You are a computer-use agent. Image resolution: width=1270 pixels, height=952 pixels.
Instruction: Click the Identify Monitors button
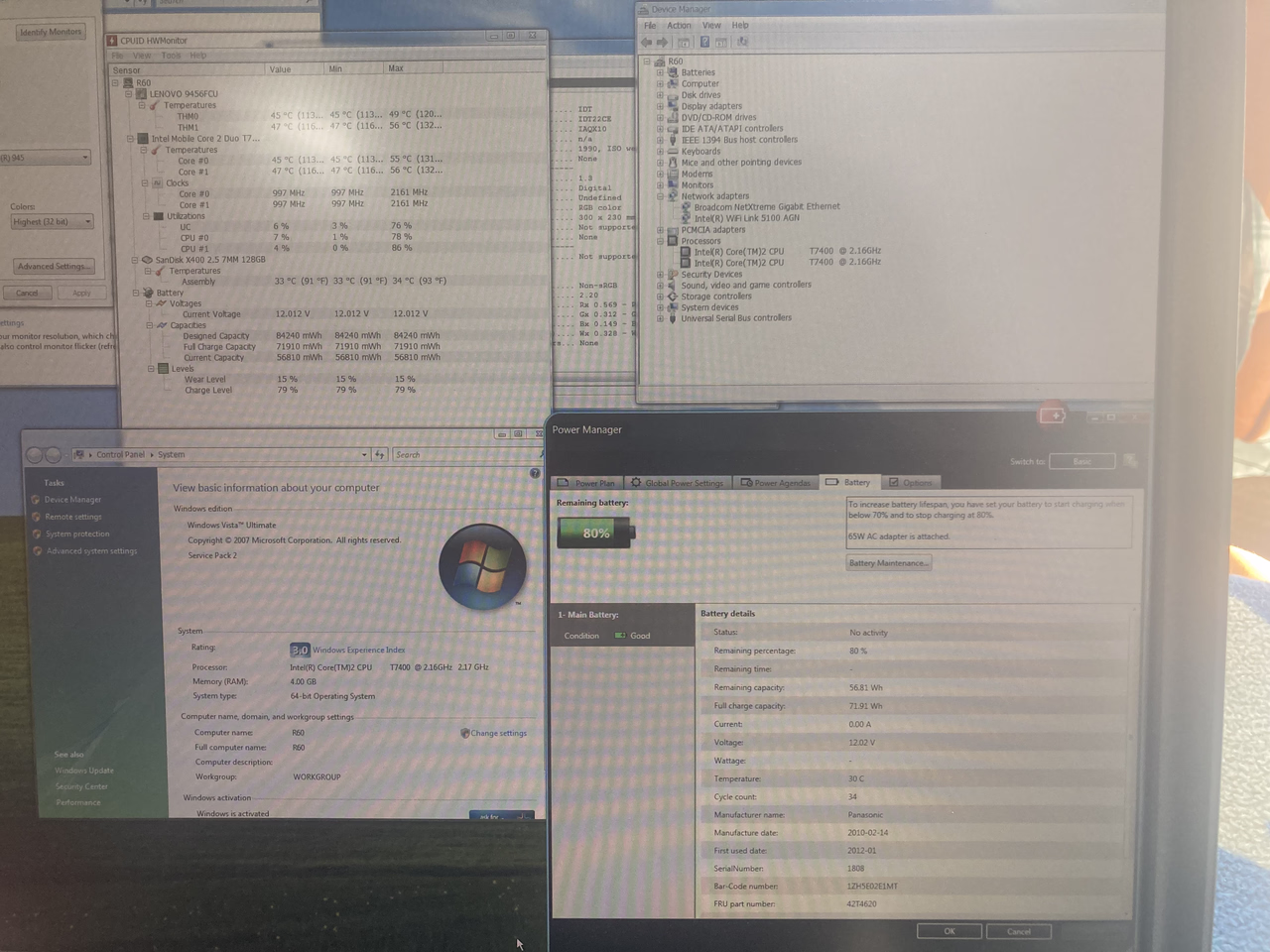point(51,32)
